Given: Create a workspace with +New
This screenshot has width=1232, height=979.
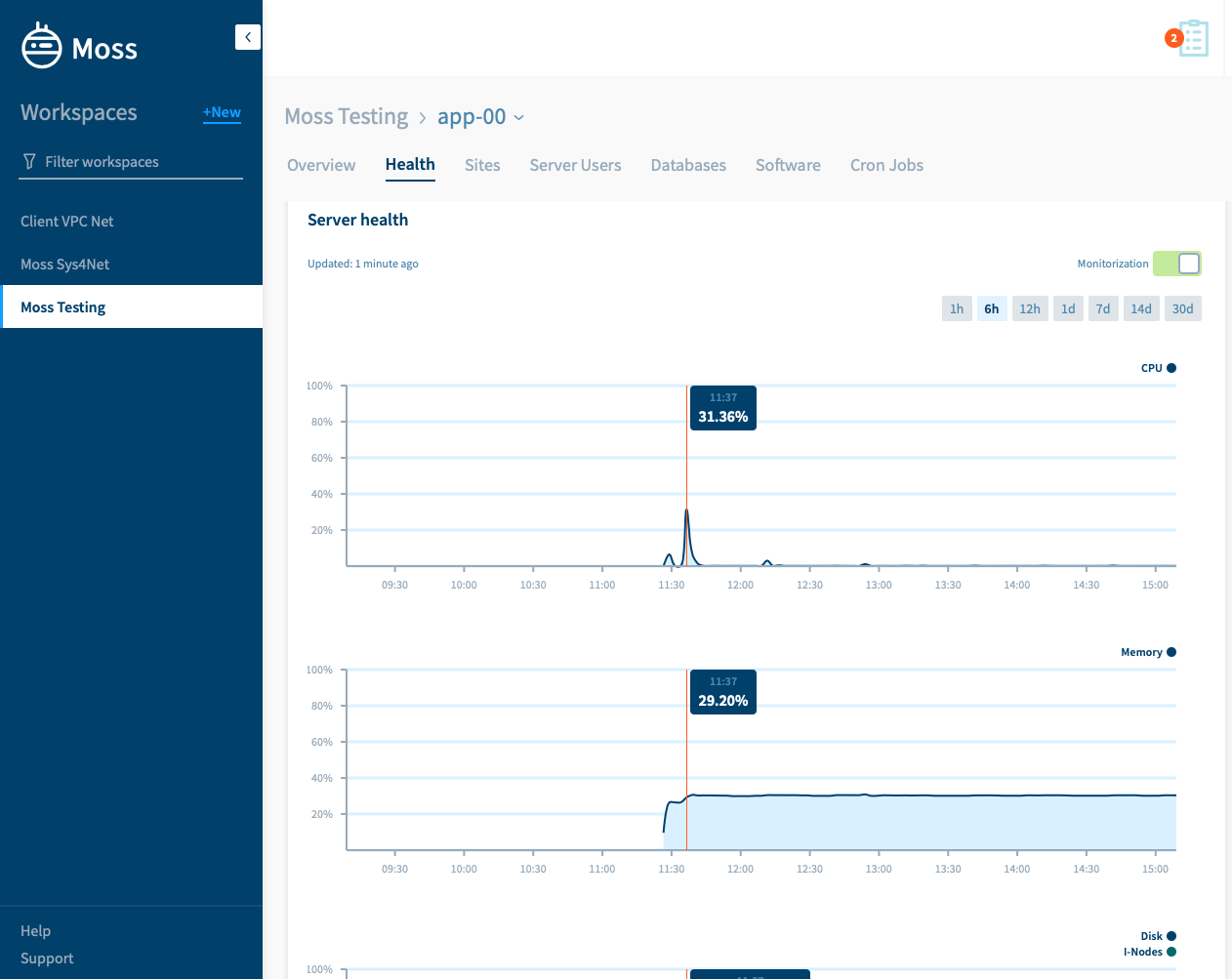Looking at the screenshot, I should pos(222,112).
